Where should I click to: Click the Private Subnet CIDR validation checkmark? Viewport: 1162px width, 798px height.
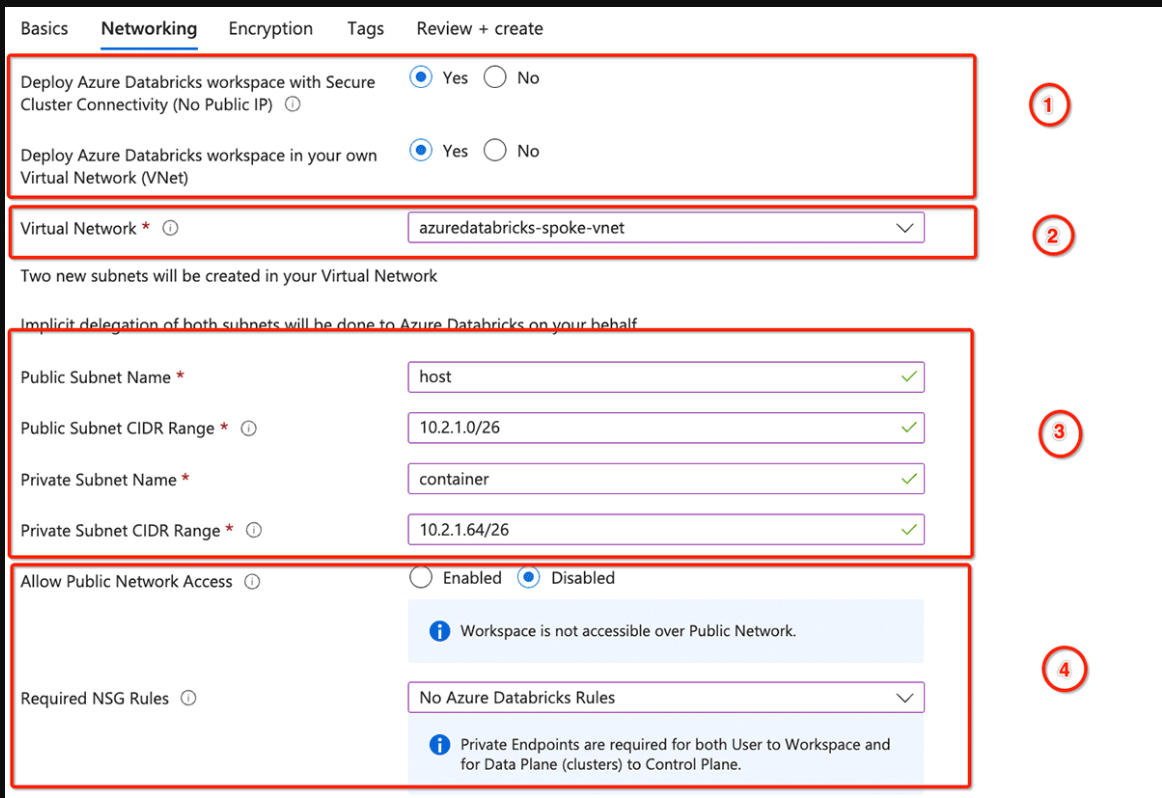click(x=909, y=530)
